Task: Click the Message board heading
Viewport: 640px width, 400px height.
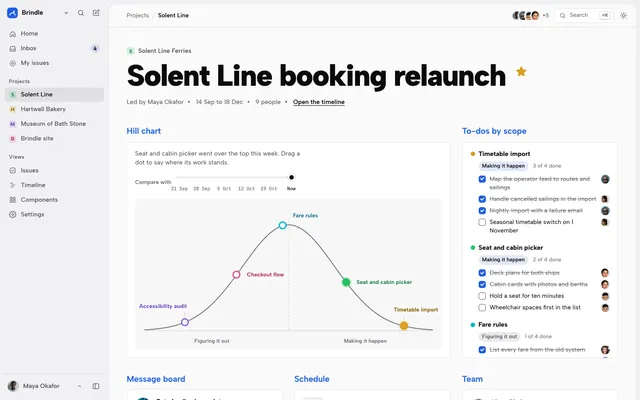Action: pos(156,379)
